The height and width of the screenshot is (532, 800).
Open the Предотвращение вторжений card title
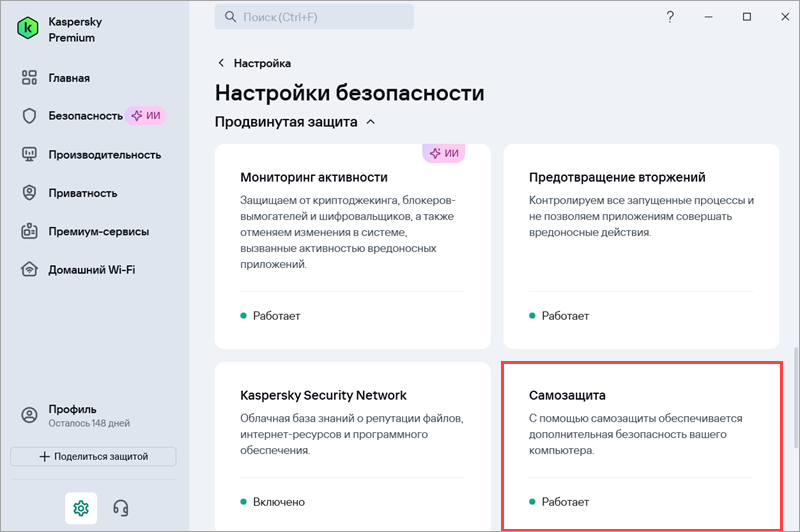pyautogui.click(x=617, y=177)
